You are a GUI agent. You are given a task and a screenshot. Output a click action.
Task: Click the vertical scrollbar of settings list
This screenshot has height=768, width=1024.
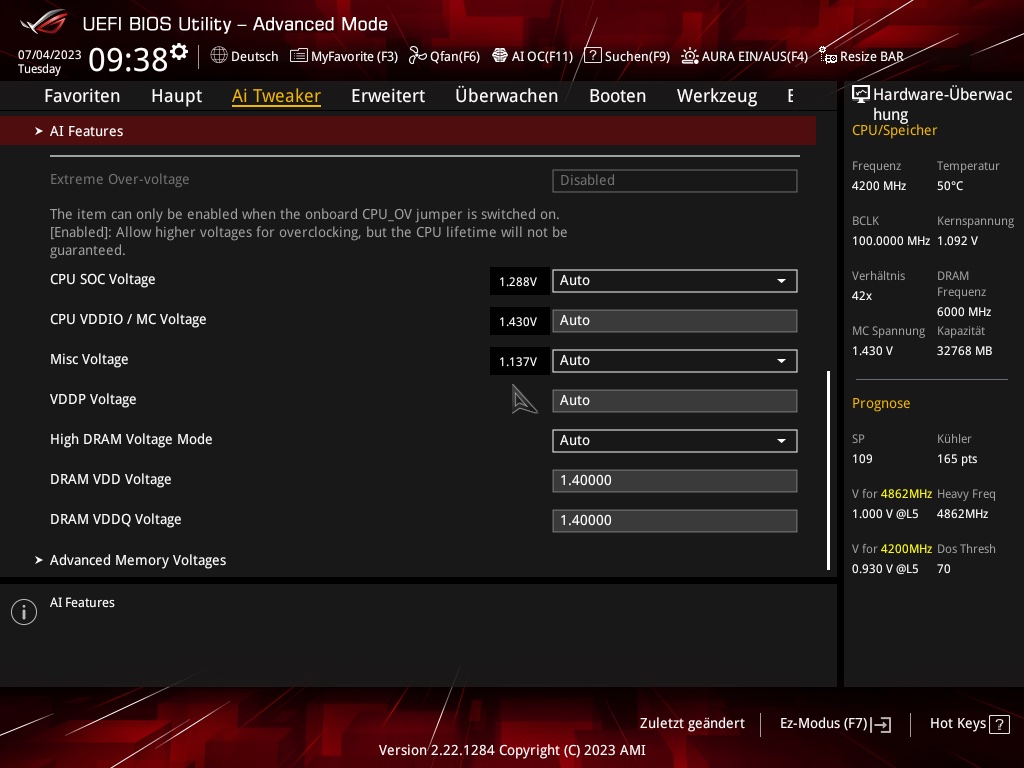click(x=829, y=470)
